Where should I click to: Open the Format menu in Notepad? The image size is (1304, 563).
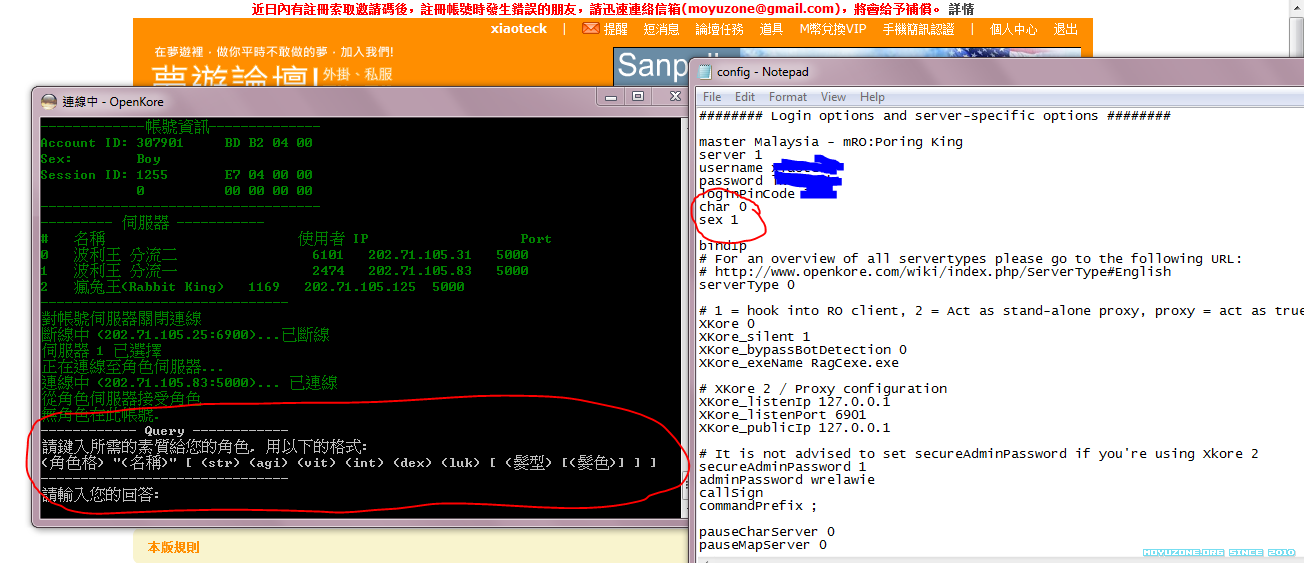(788, 97)
